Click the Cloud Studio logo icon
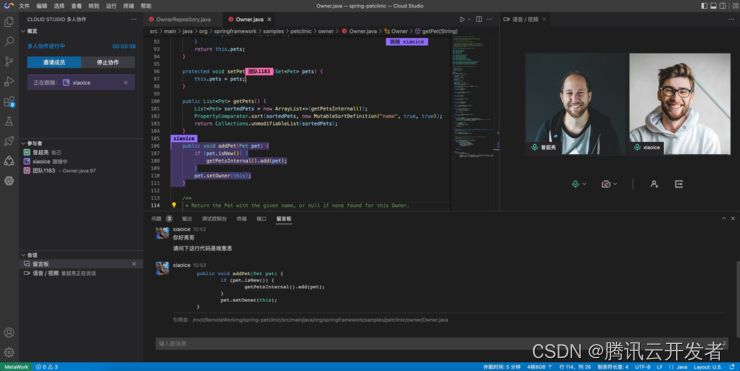The height and width of the screenshot is (371, 740). tap(8, 6)
